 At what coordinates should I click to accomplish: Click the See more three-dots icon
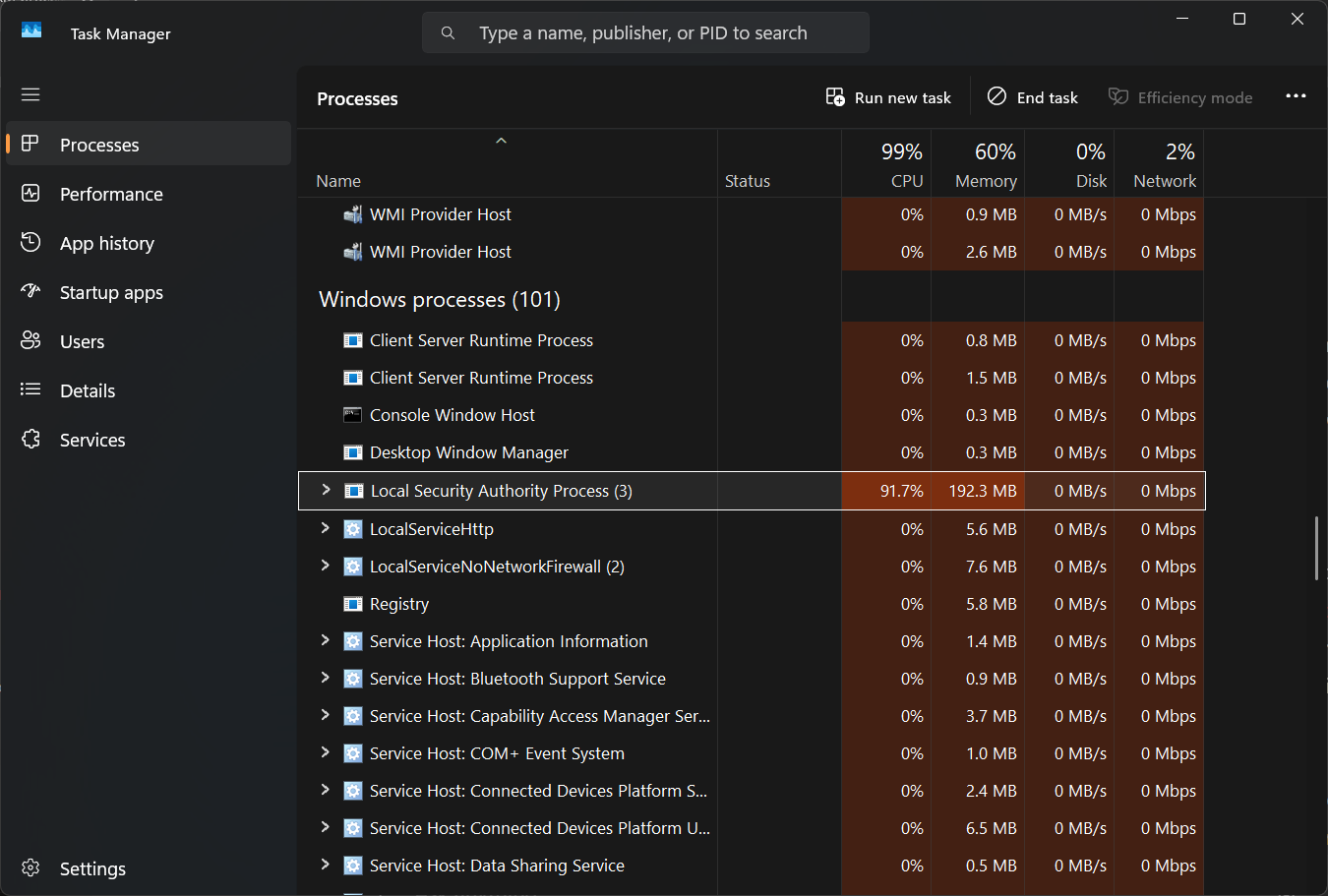pyautogui.click(x=1296, y=96)
